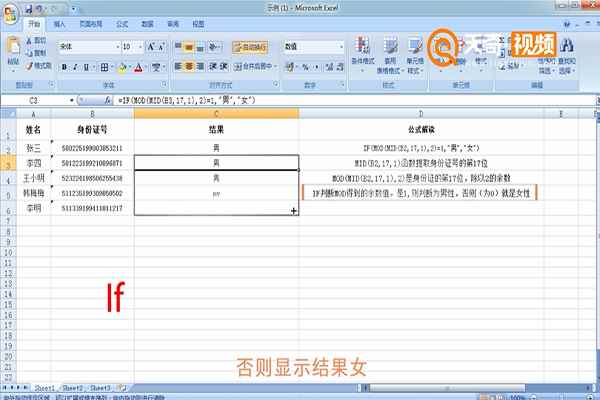This screenshot has height=400, width=600.
Task: Switch to the 数据 (Data) ribbon tab
Action: [147, 24]
